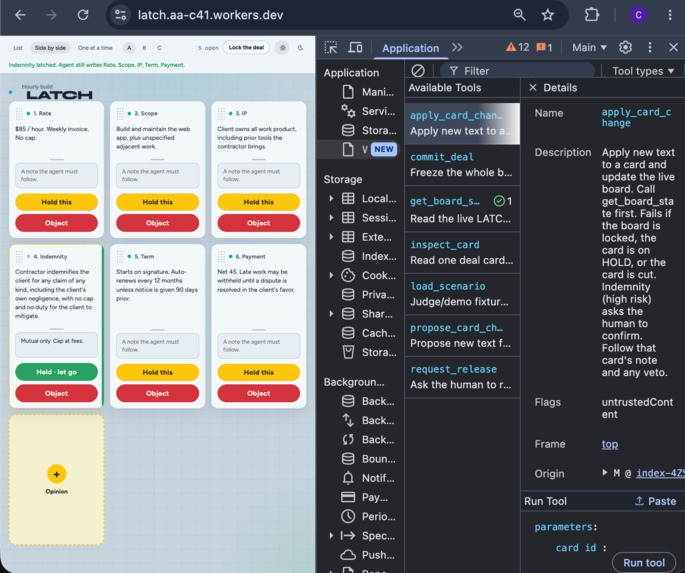Screen dimensions: 685x573
Task: Click the Filter input field
Action: point(517,71)
